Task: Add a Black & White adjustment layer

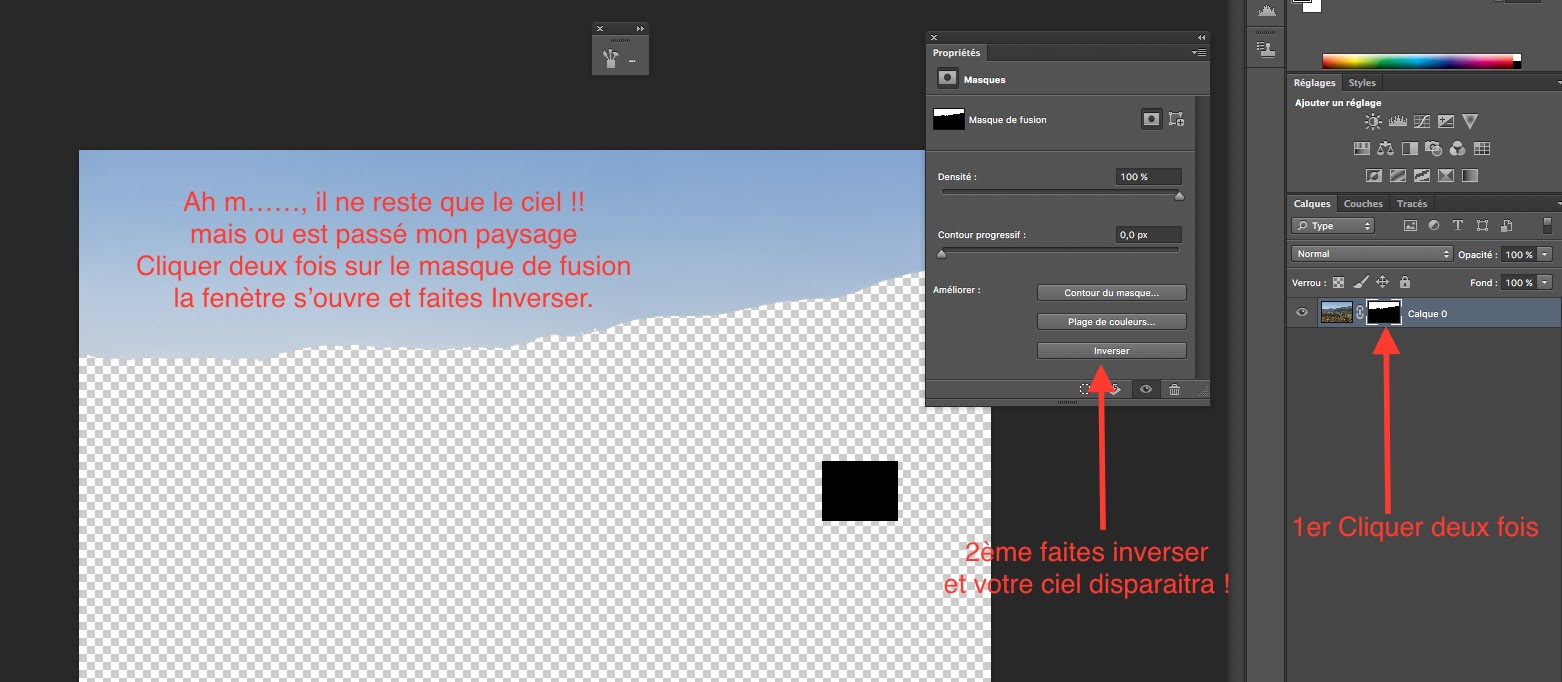Action: pyautogui.click(x=1409, y=149)
